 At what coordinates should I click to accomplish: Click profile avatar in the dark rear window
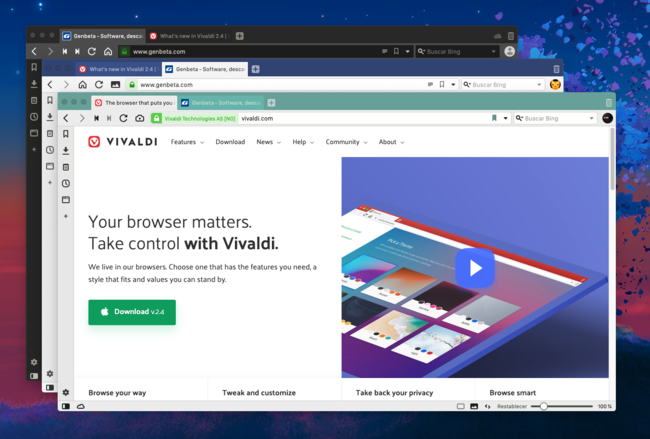(509, 51)
